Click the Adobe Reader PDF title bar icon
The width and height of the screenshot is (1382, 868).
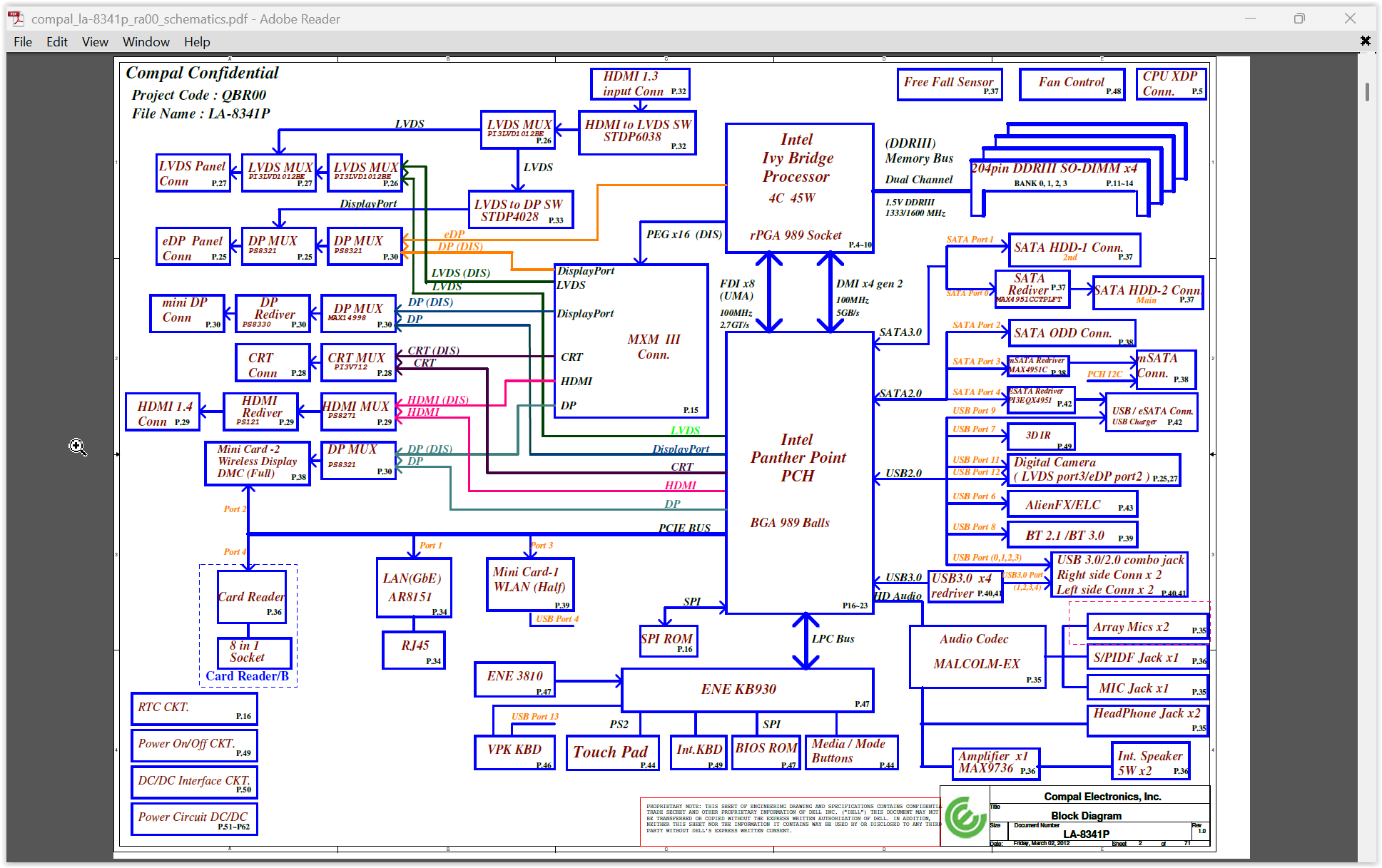click(16, 19)
